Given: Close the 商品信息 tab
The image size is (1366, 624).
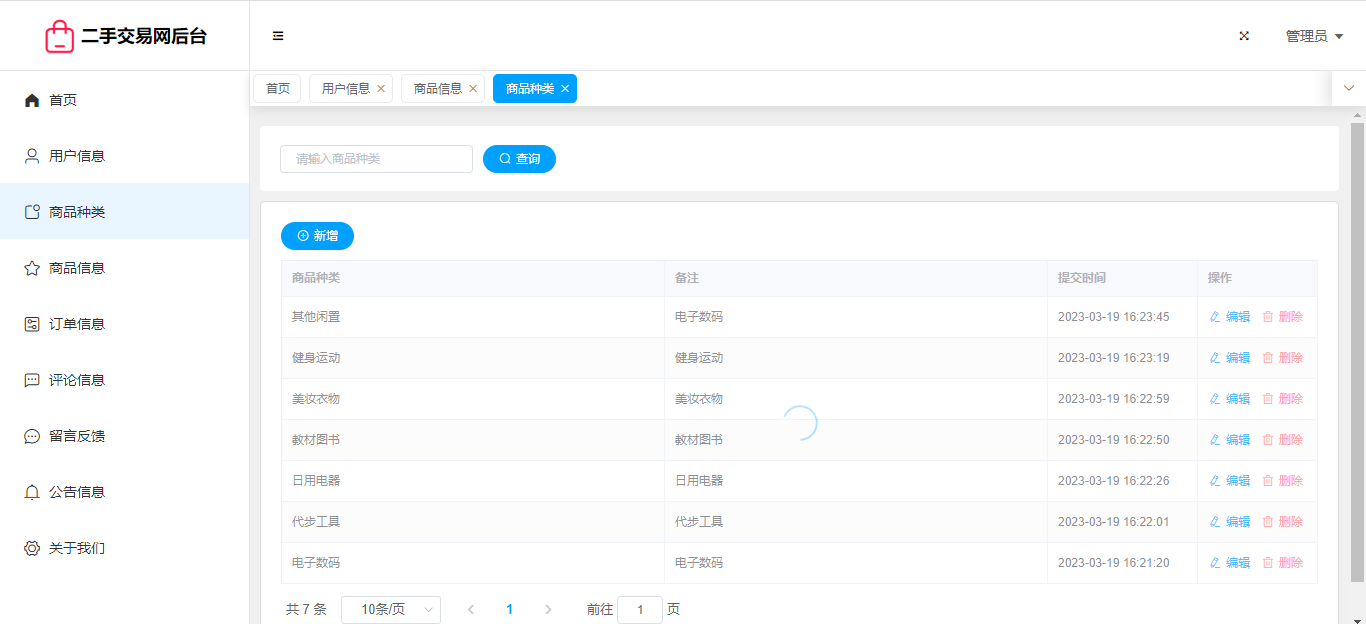Looking at the screenshot, I should pos(473,89).
